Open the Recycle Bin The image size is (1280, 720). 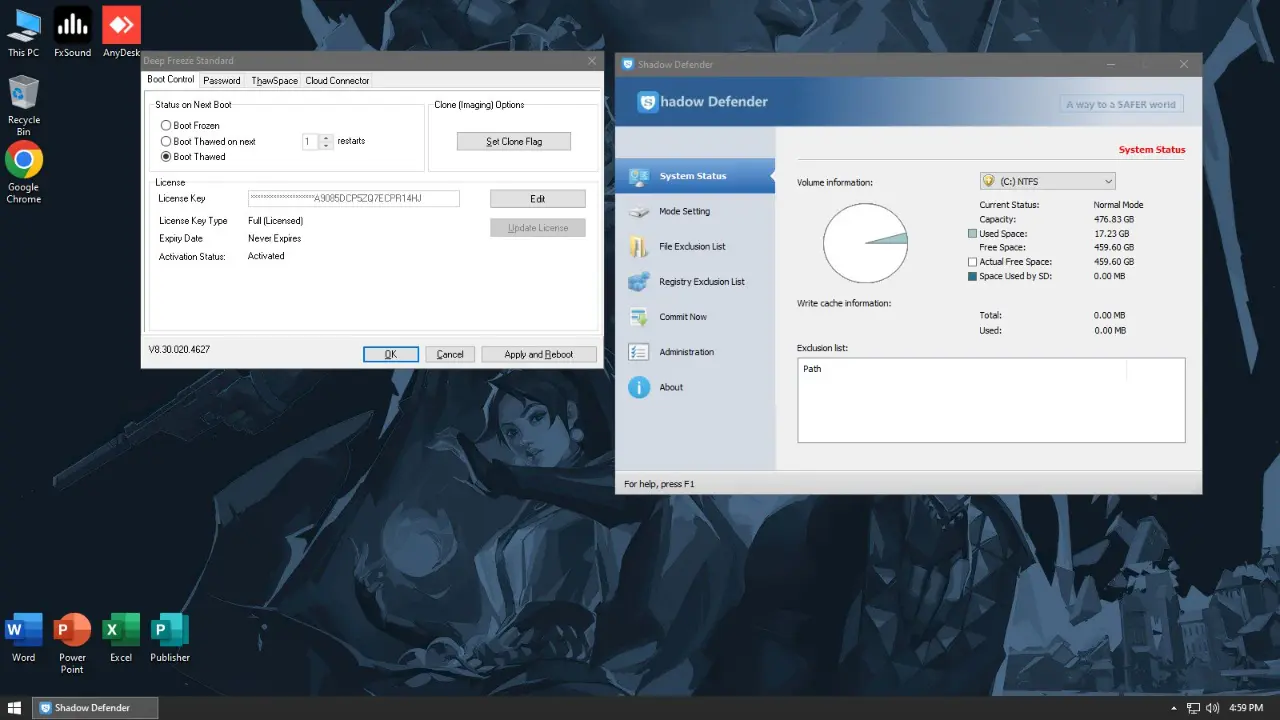coord(23,105)
